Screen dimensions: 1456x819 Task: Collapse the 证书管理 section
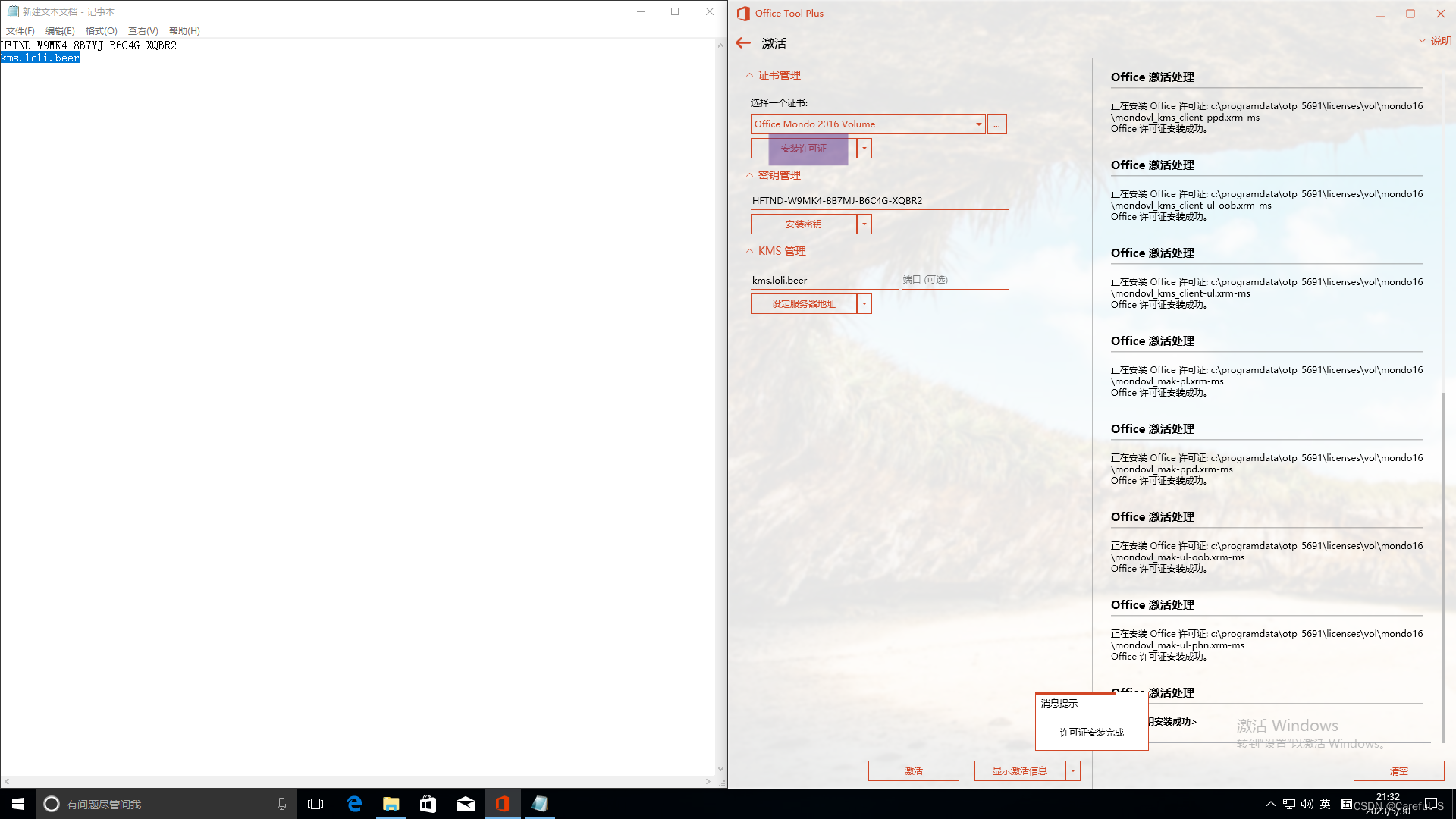(x=749, y=75)
